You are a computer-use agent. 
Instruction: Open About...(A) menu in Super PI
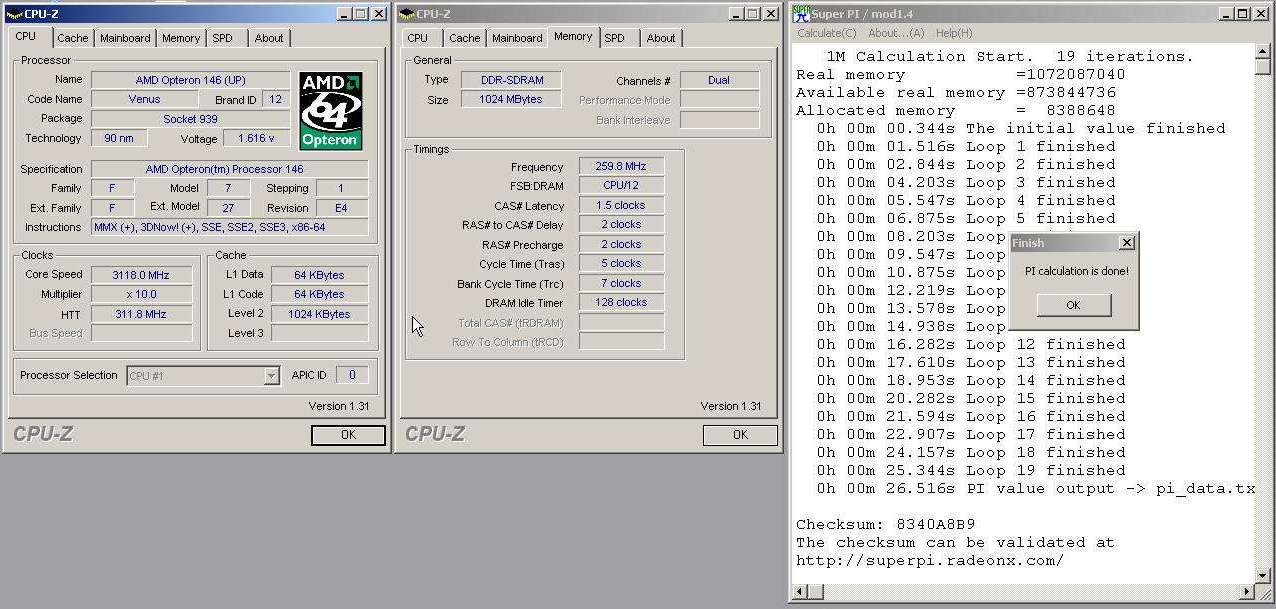[896, 33]
